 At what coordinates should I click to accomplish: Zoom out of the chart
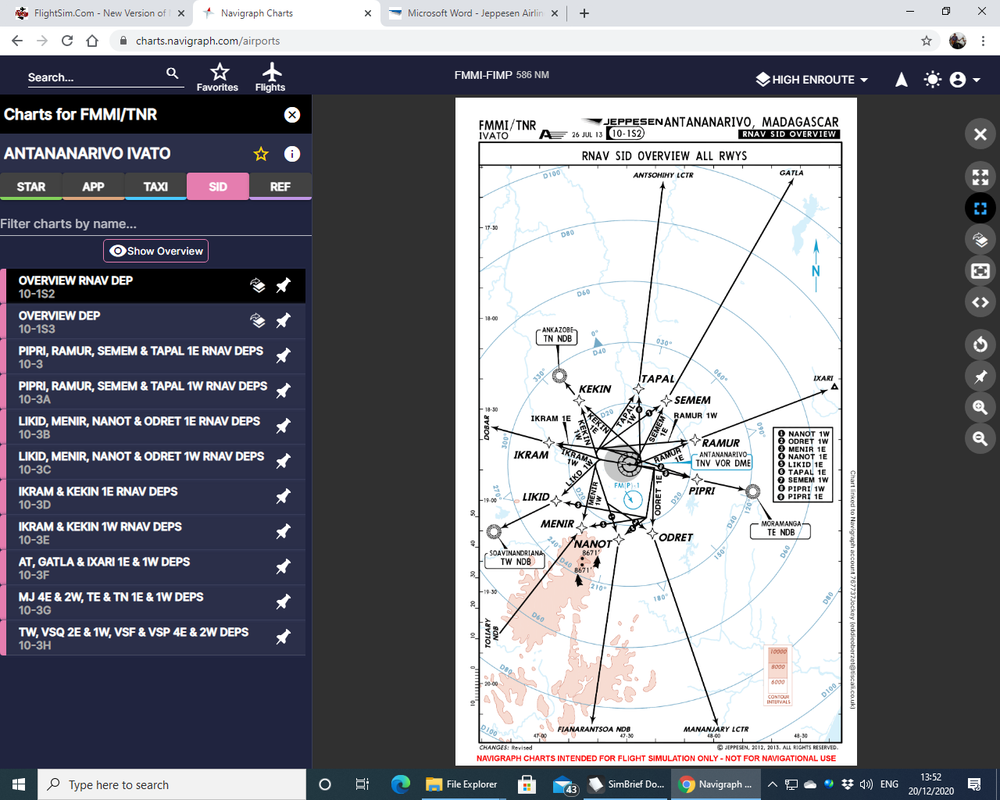[x=980, y=438]
